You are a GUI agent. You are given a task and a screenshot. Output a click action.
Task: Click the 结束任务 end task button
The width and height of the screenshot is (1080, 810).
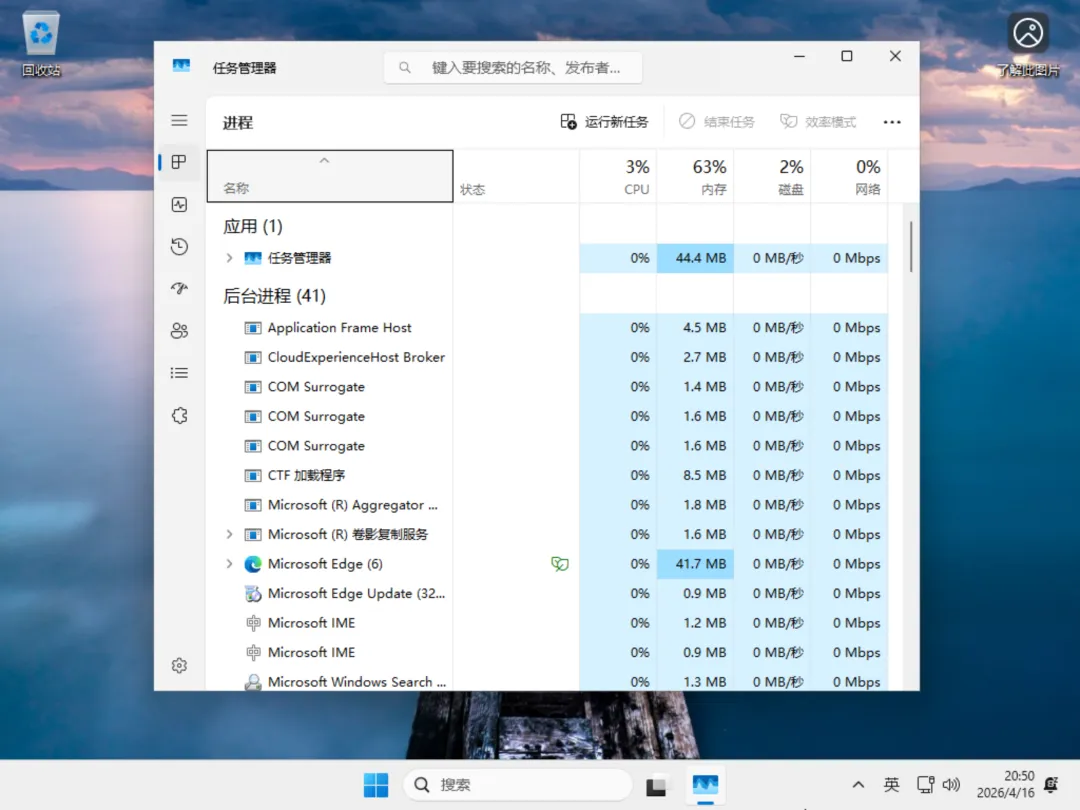(716, 122)
